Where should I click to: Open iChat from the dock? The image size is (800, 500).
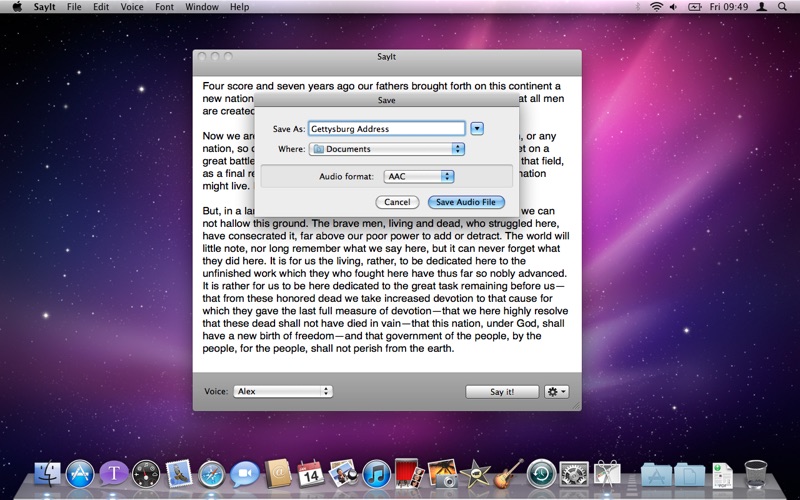click(245, 474)
